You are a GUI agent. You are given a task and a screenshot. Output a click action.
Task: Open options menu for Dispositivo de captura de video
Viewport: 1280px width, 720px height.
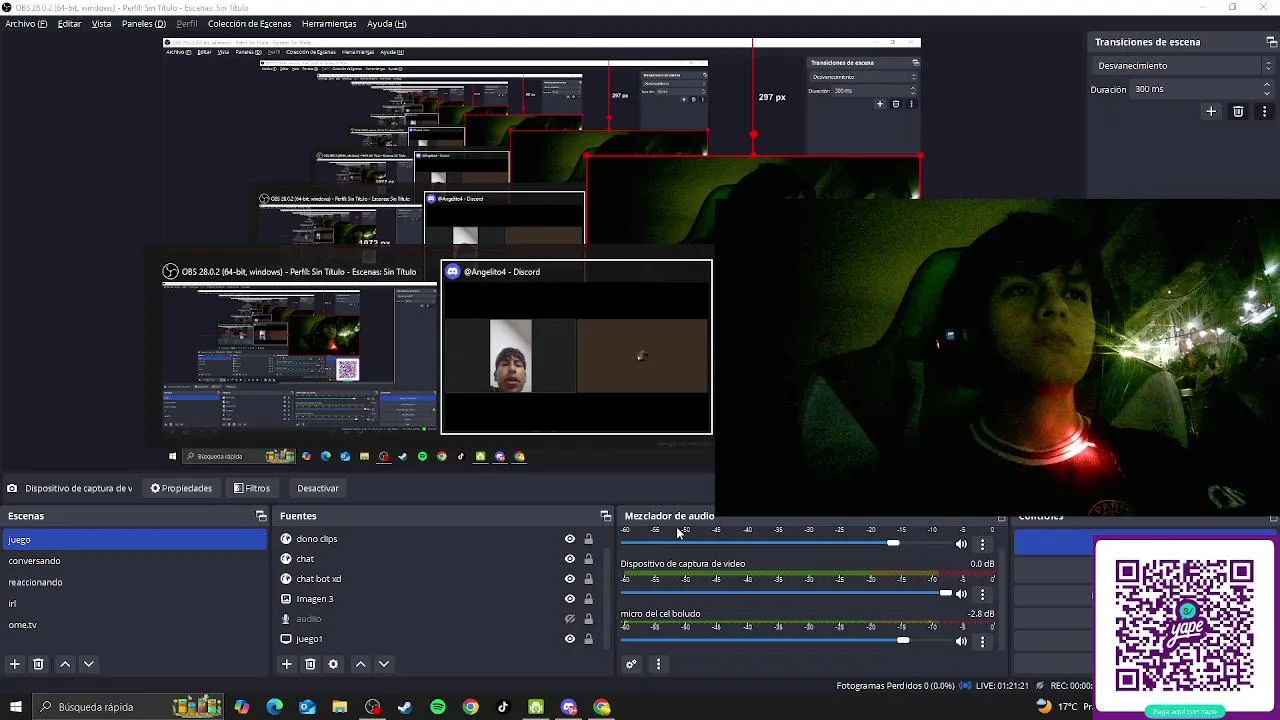[x=982, y=594]
